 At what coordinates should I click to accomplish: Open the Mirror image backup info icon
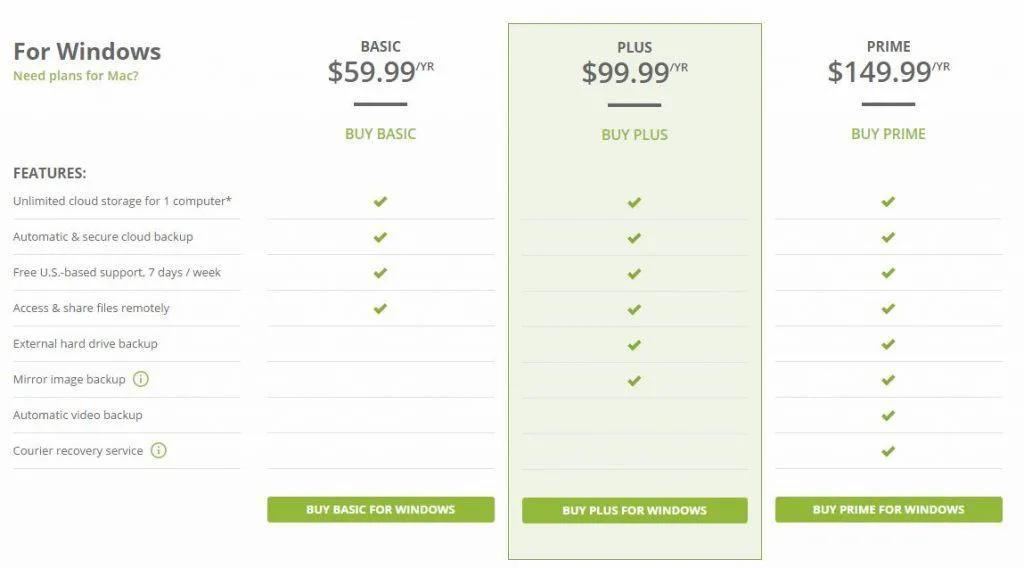coord(141,379)
